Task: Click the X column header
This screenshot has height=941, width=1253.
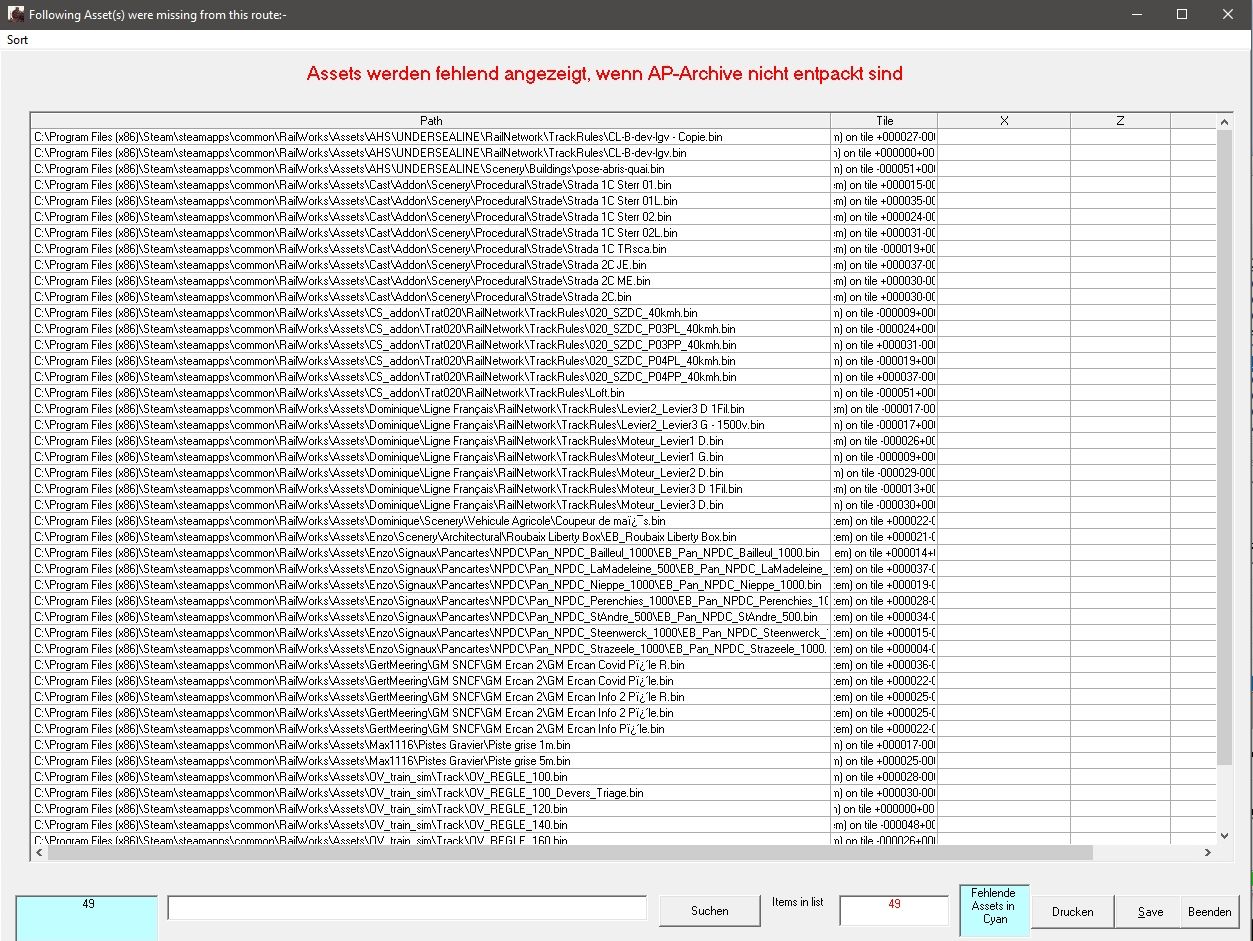Action: pyautogui.click(x=1003, y=121)
